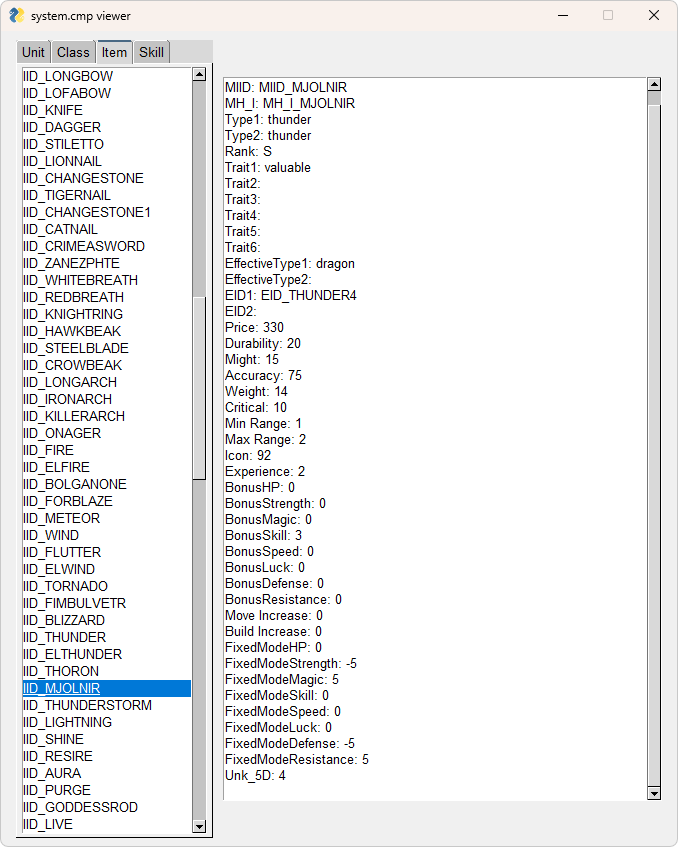Click details pane scroll down arrow
Screen dimensions: 678x847
pos(654,793)
